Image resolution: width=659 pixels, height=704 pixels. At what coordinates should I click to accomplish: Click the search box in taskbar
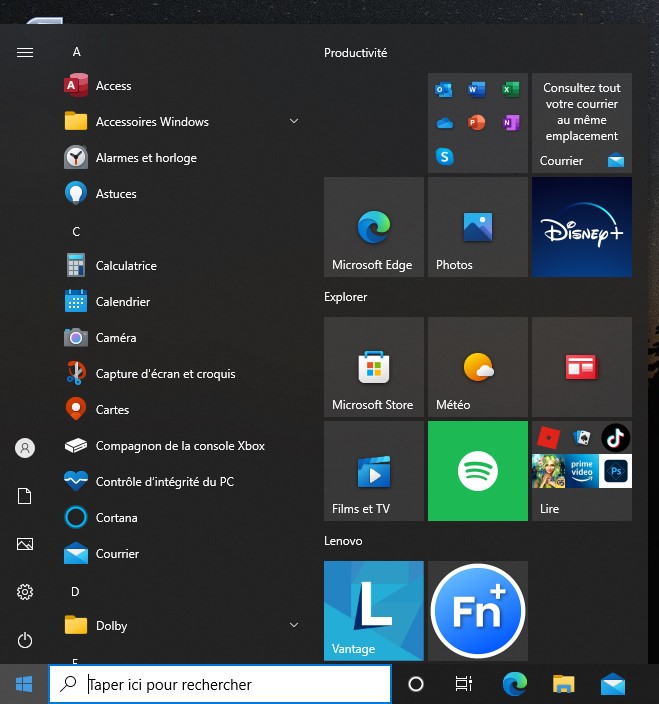click(x=220, y=685)
